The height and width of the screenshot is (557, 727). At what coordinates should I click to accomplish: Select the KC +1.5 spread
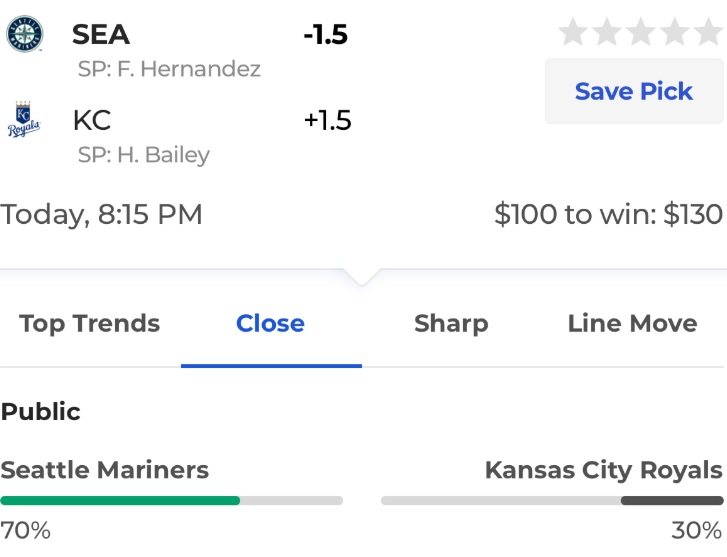pyautogui.click(x=328, y=120)
